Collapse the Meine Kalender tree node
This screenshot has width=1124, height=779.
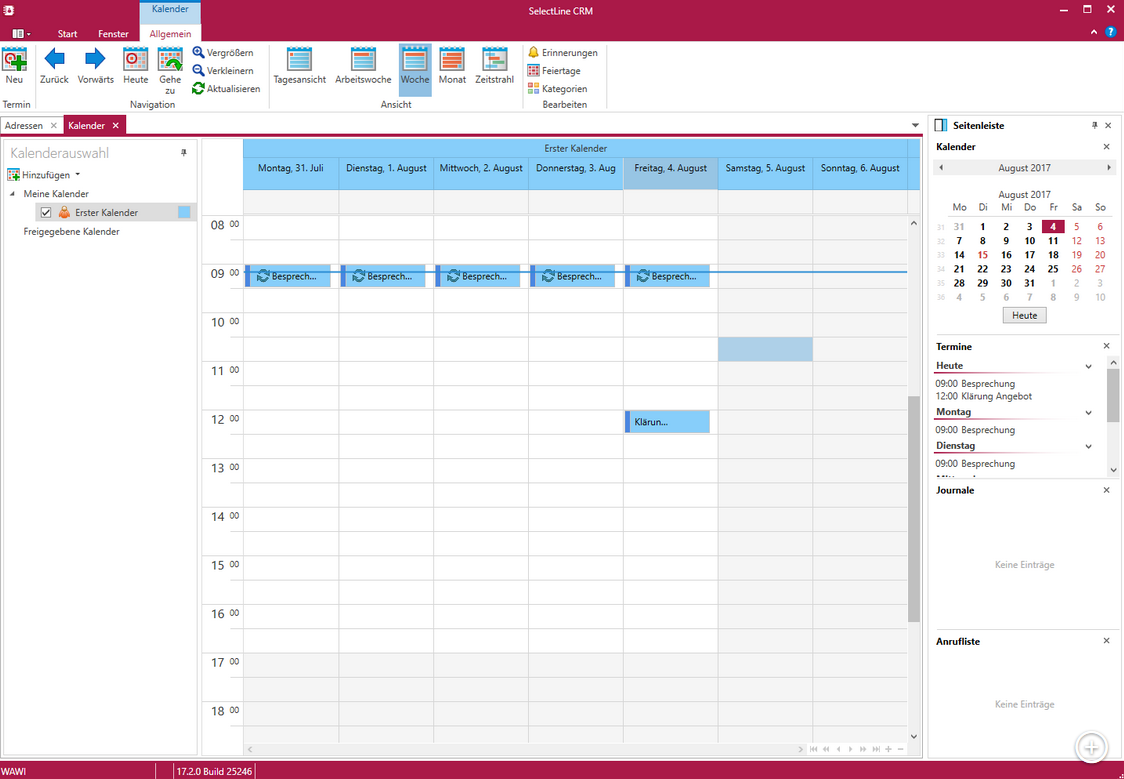click(x=13, y=194)
